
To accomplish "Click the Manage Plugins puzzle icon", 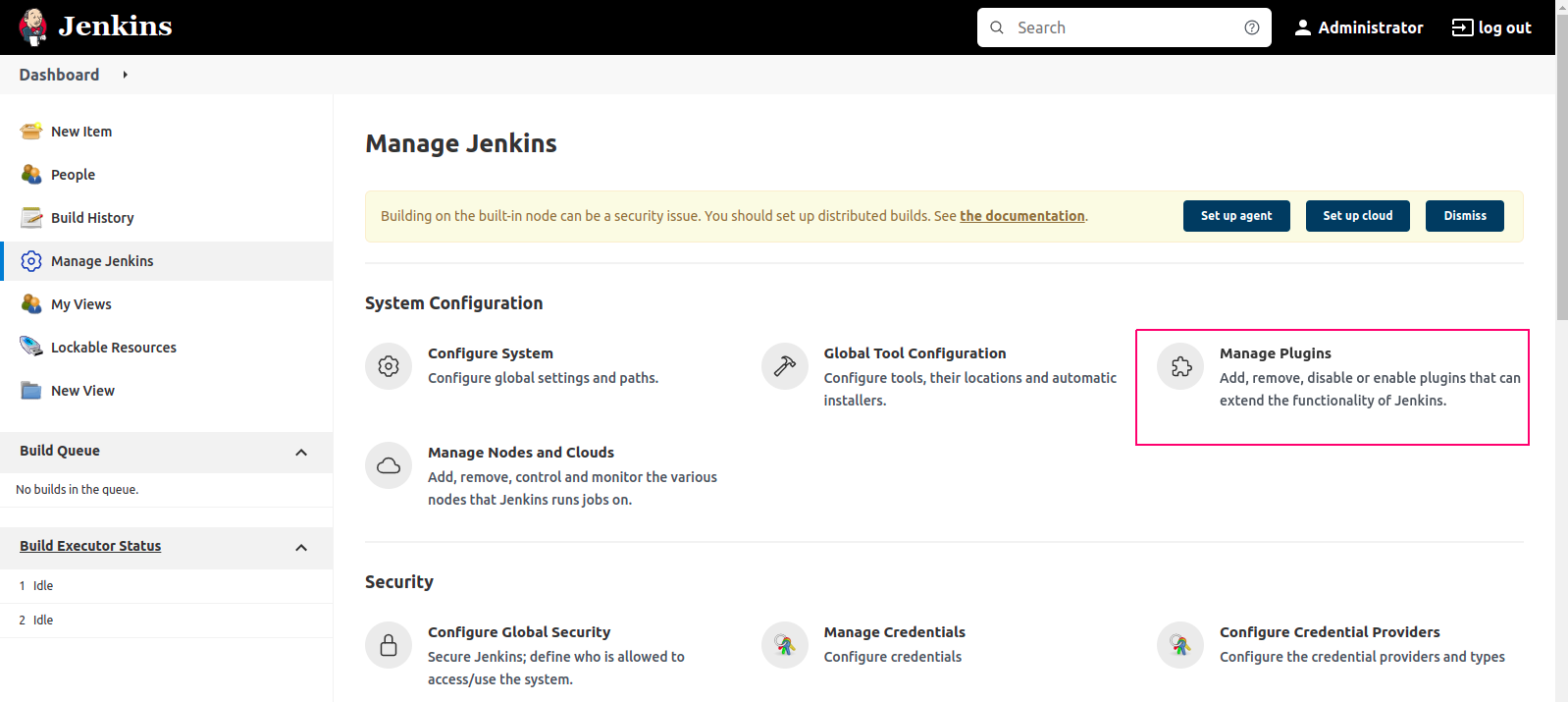I will point(1180,366).
